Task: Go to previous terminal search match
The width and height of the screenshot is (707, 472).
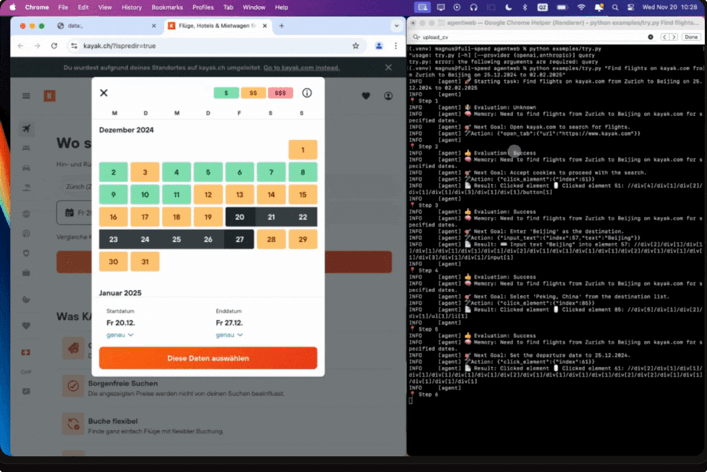Action: (x=665, y=37)
